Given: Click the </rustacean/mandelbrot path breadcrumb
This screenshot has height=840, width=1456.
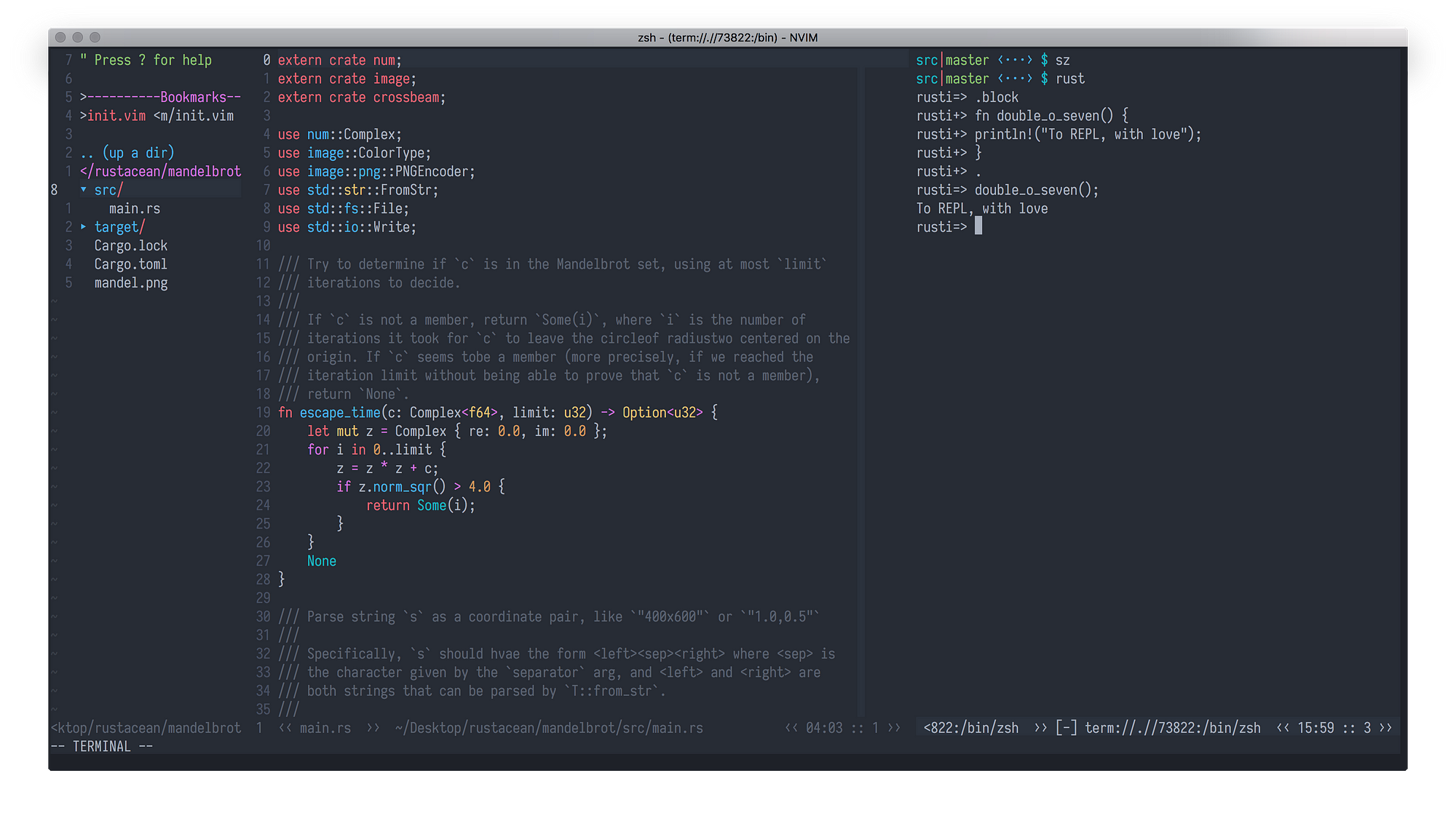Looking at the screenshot, I should point(150,171).
